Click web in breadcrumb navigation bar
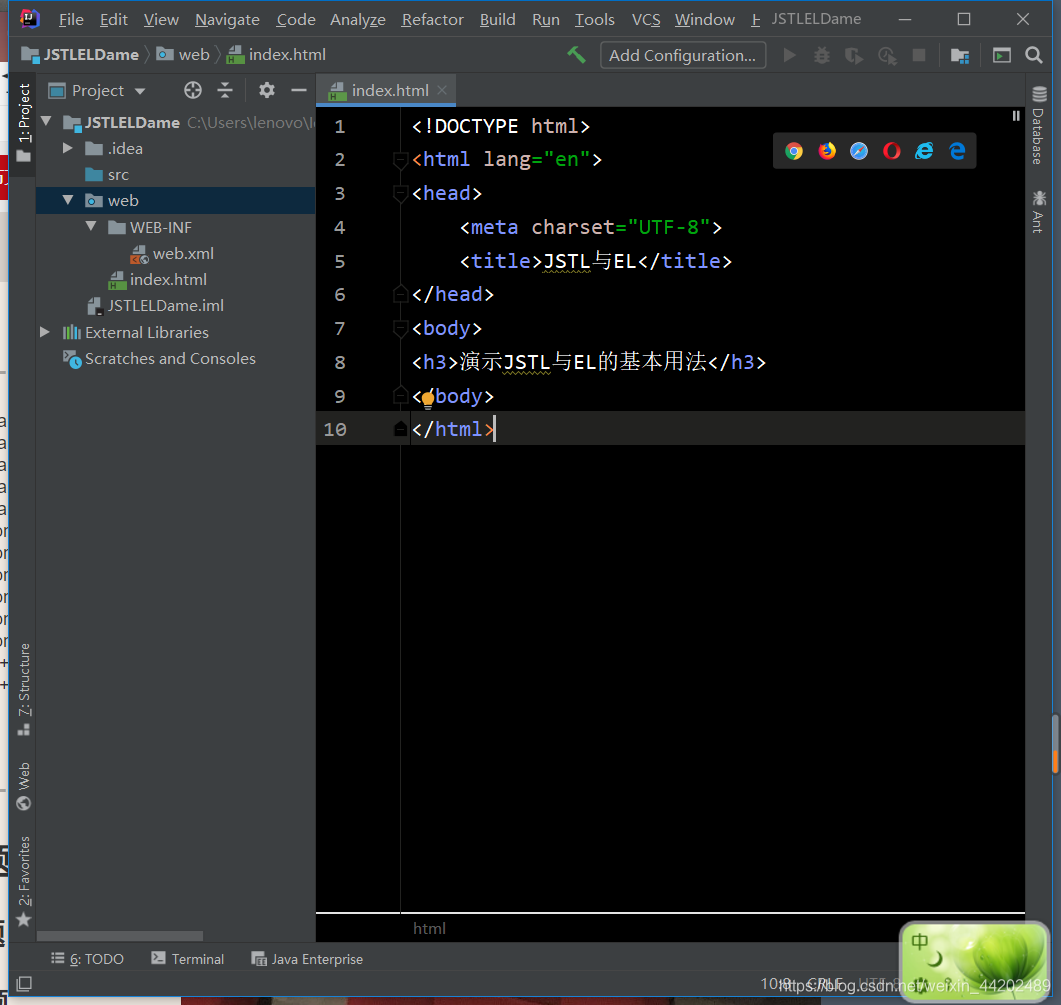 tap(183, 55)
